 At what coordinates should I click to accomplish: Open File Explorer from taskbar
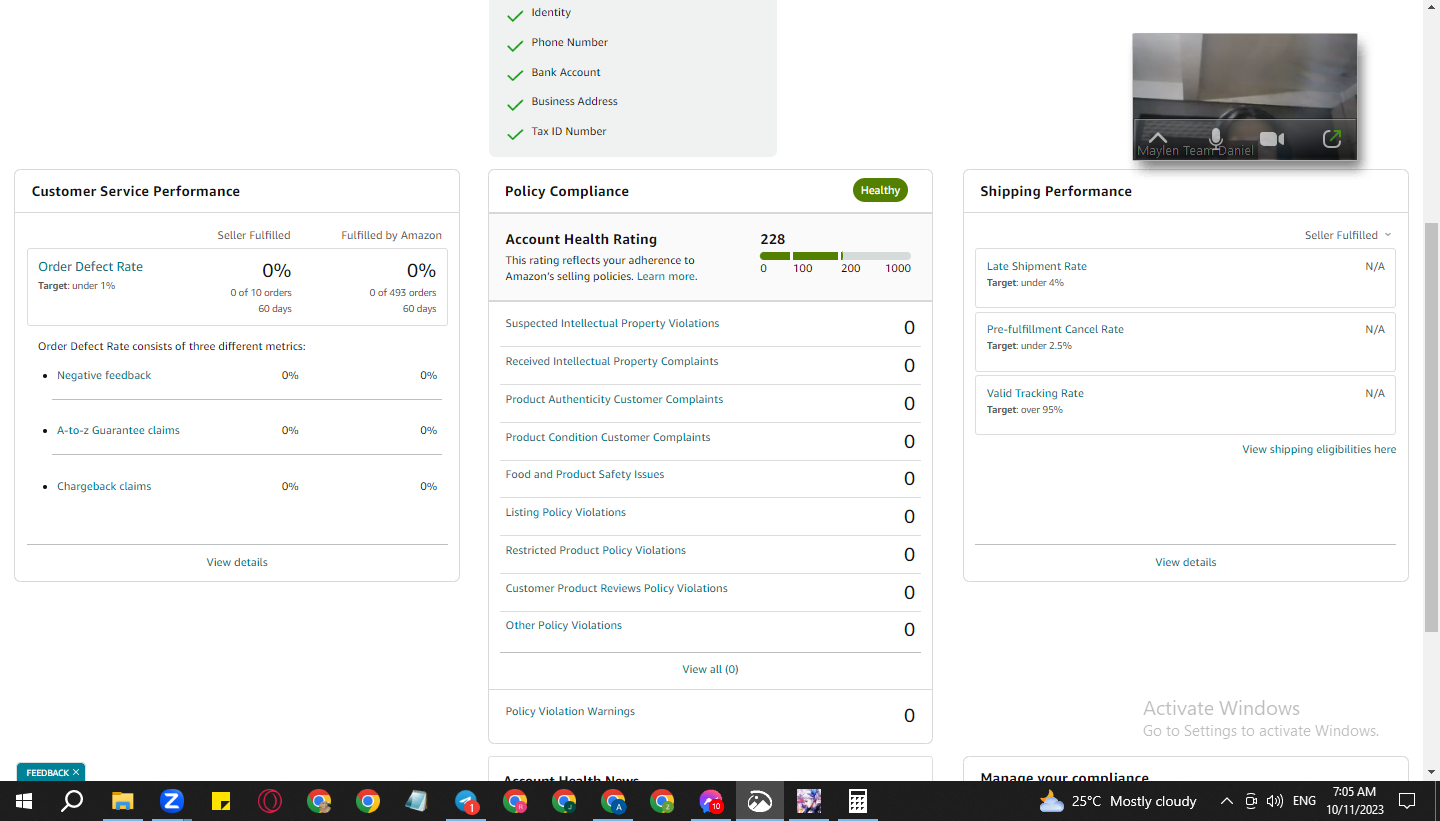pyautogui.click(x=122, y=801)
